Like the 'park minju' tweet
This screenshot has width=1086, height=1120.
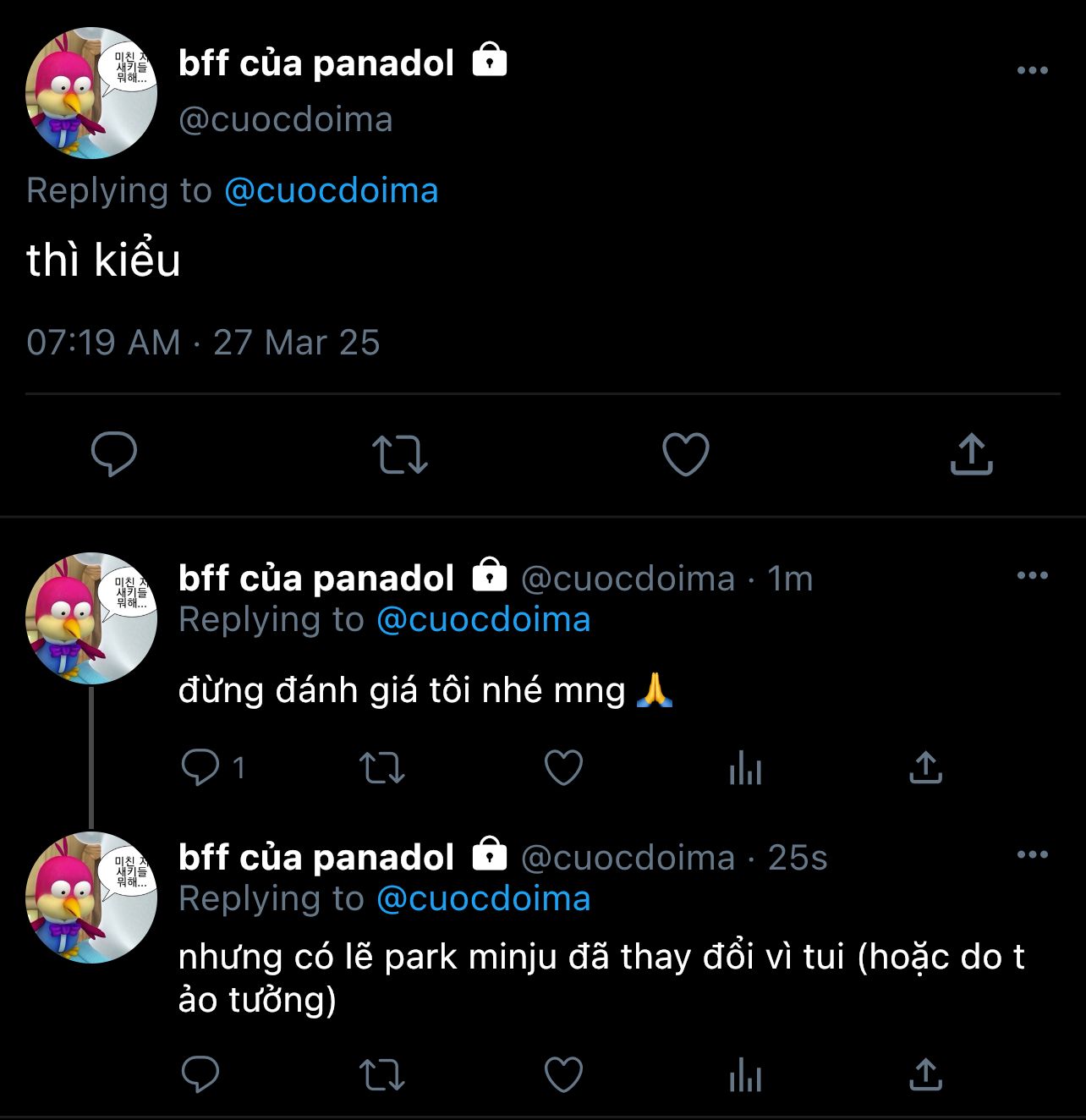coord(563,1075)
